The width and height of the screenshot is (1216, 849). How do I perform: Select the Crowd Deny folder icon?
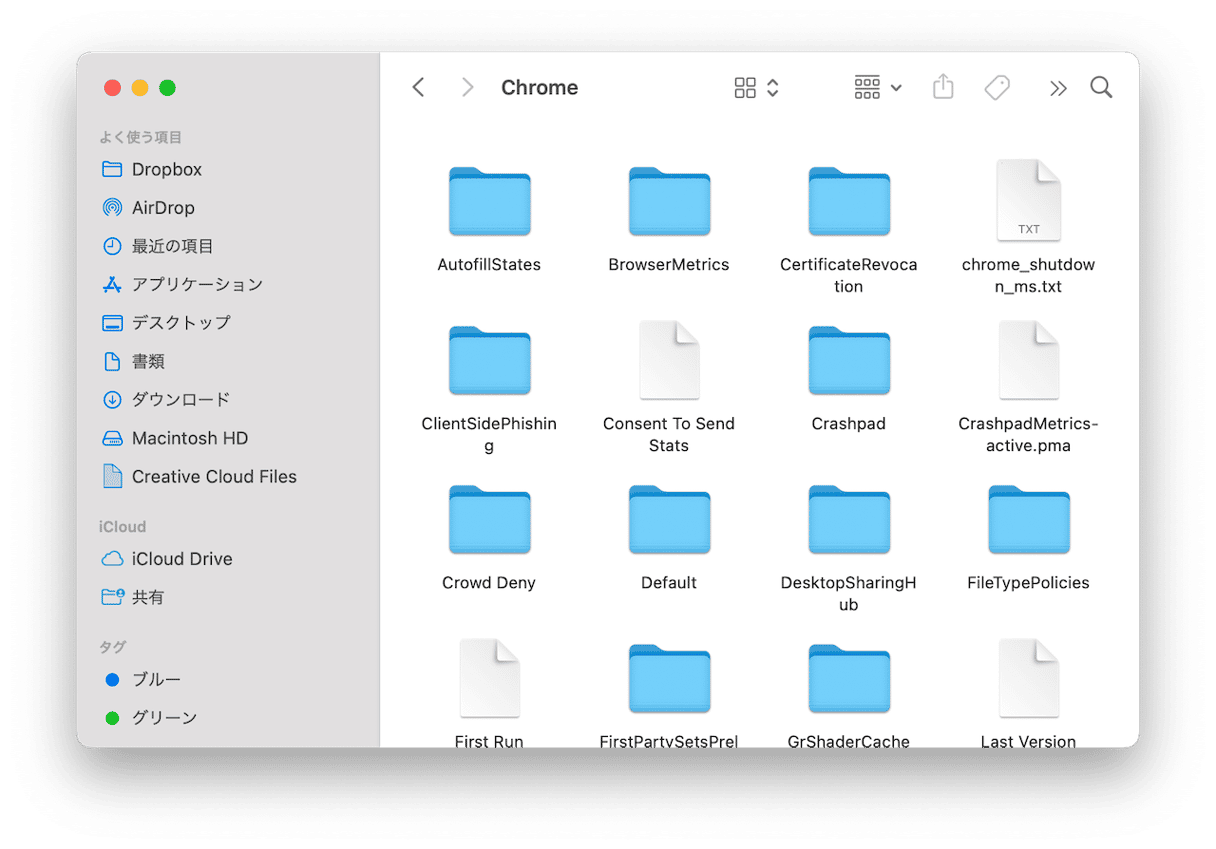click(x=489, y=519)
